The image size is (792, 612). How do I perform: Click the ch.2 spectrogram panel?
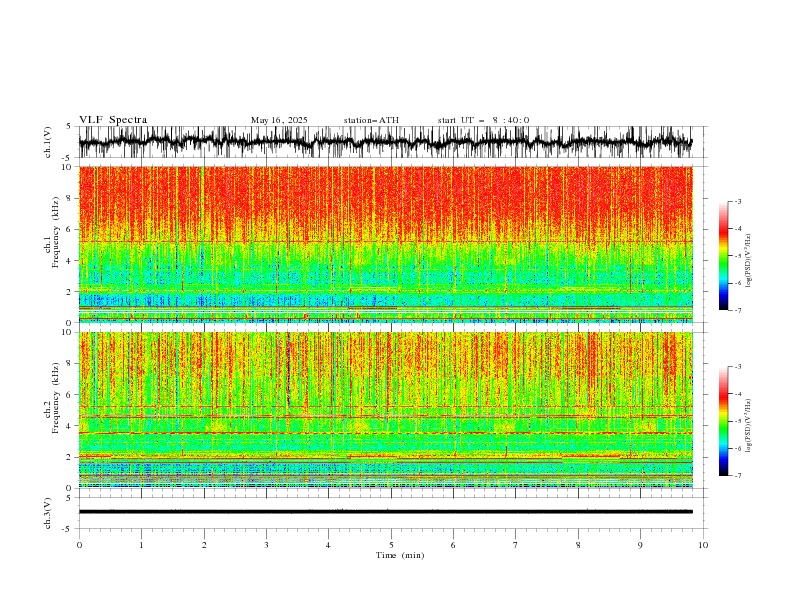[x=385, y=410]
